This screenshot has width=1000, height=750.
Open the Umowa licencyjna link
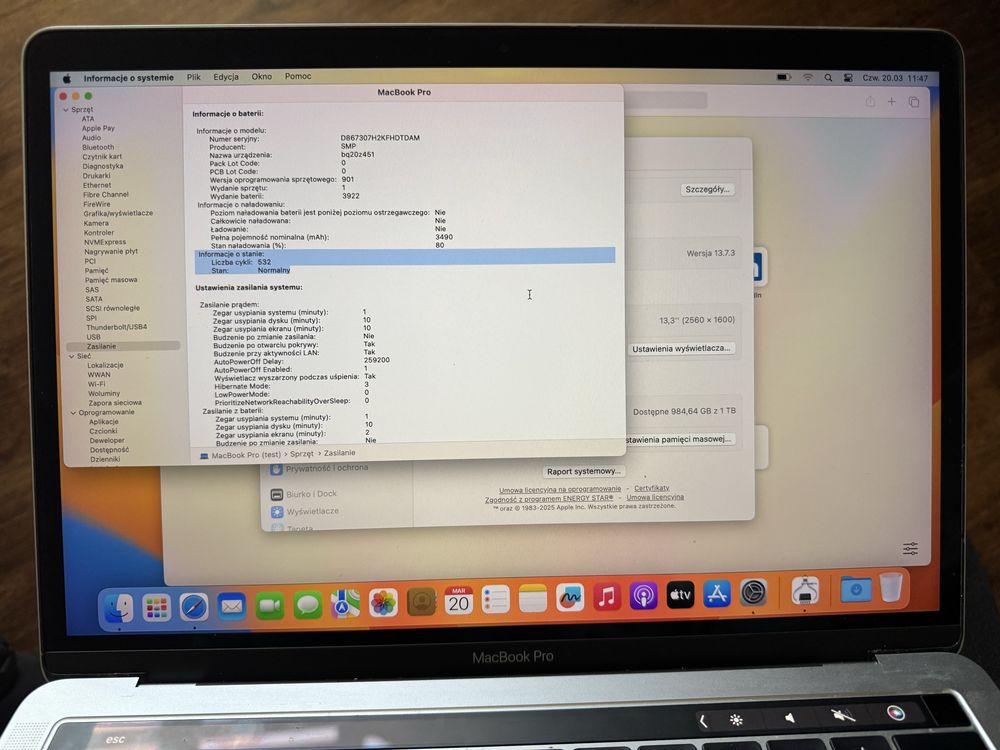tap(655, 497)
